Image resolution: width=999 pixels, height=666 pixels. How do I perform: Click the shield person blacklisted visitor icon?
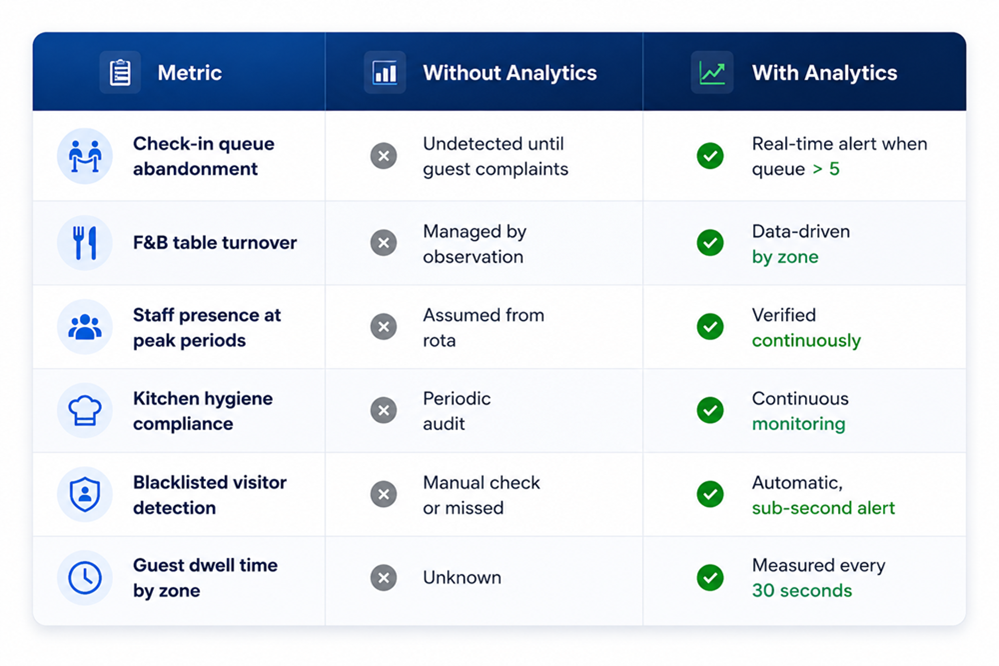tap(85, 495)
